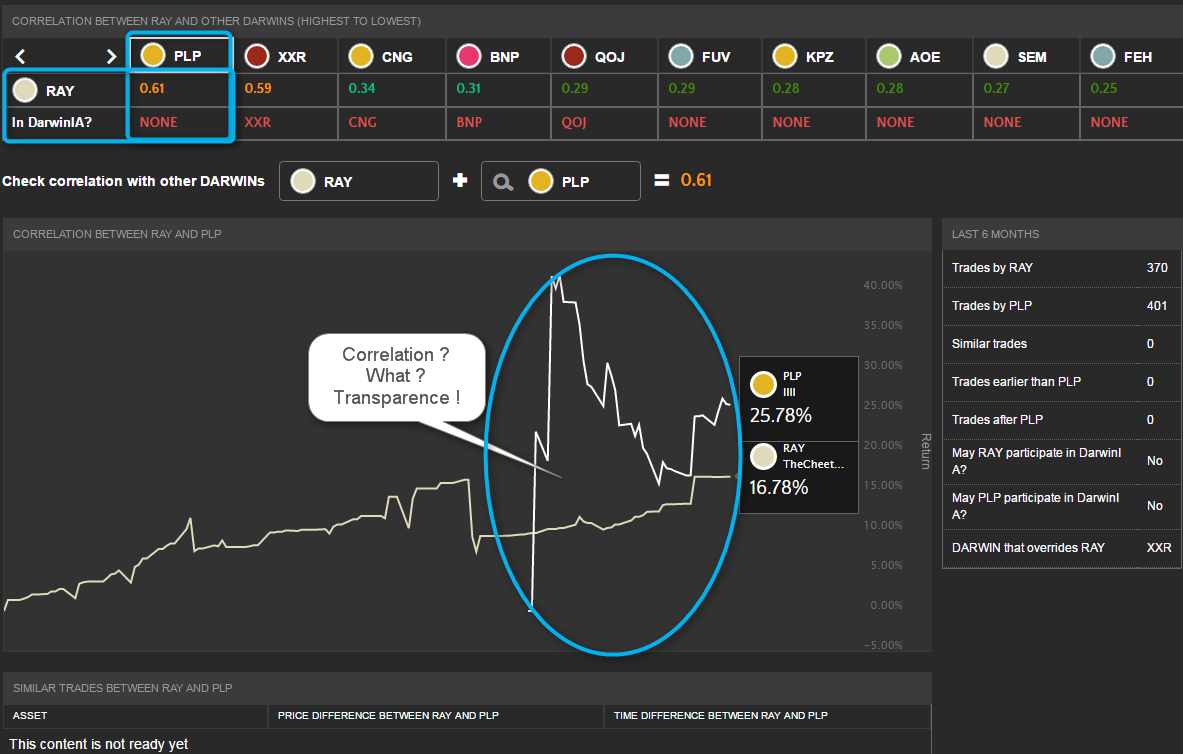1183x754 pixels.
Task: Go to previous DARWINs with left arrow
Action: 20,57
